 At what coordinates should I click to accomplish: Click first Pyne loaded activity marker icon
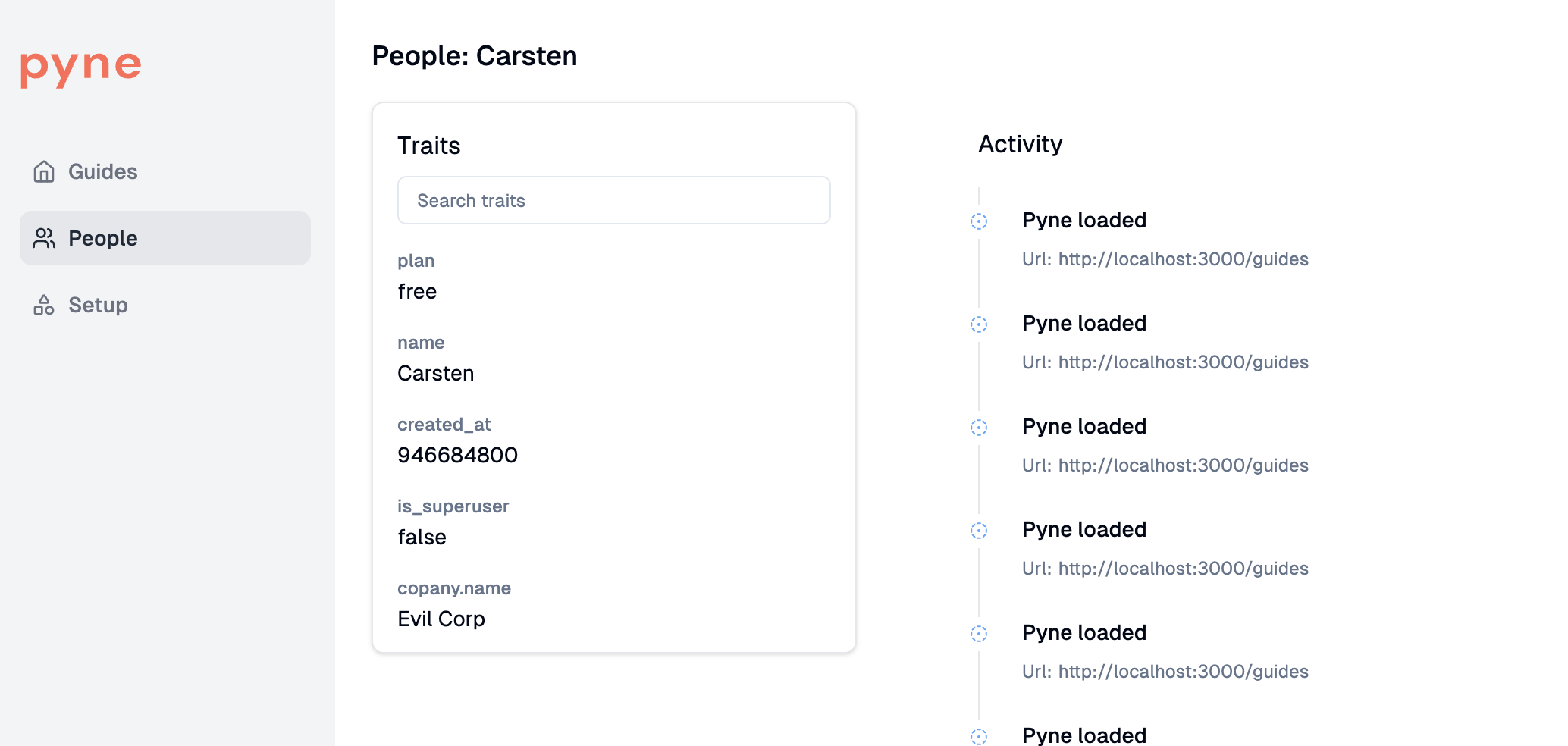coord(979,221)
